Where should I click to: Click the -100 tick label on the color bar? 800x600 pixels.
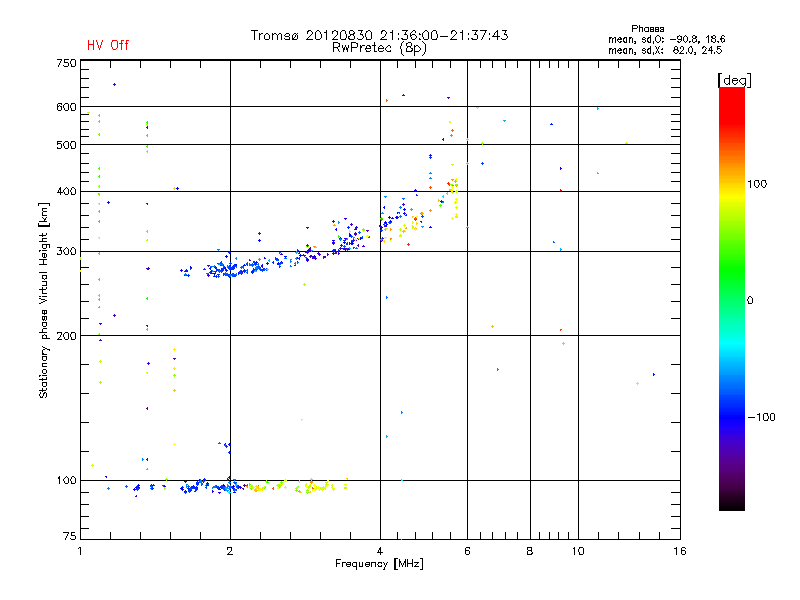click(x=765, y=417)
